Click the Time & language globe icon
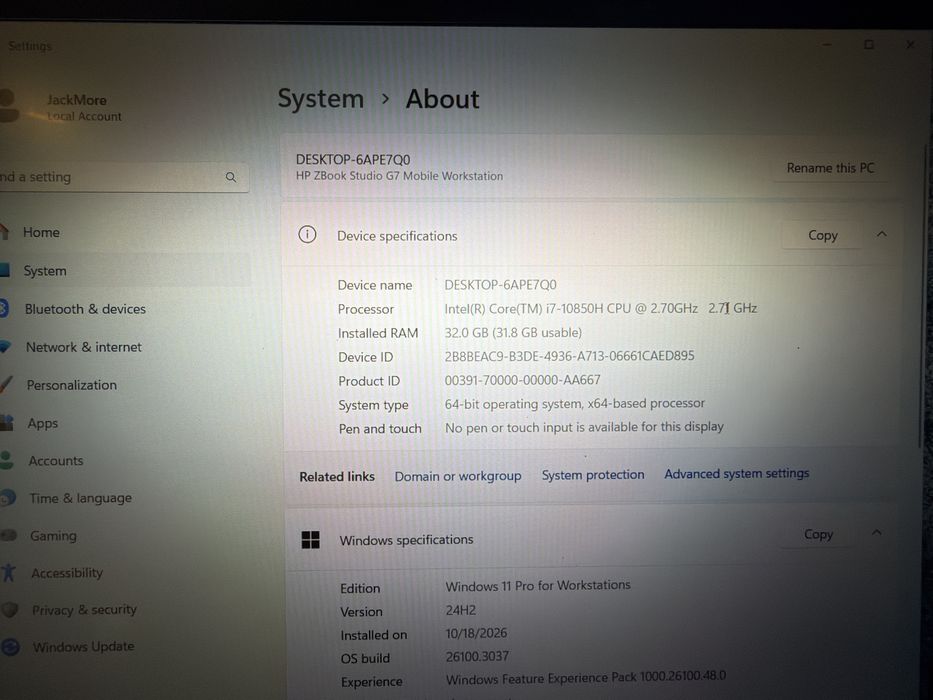 pos(8,498)
